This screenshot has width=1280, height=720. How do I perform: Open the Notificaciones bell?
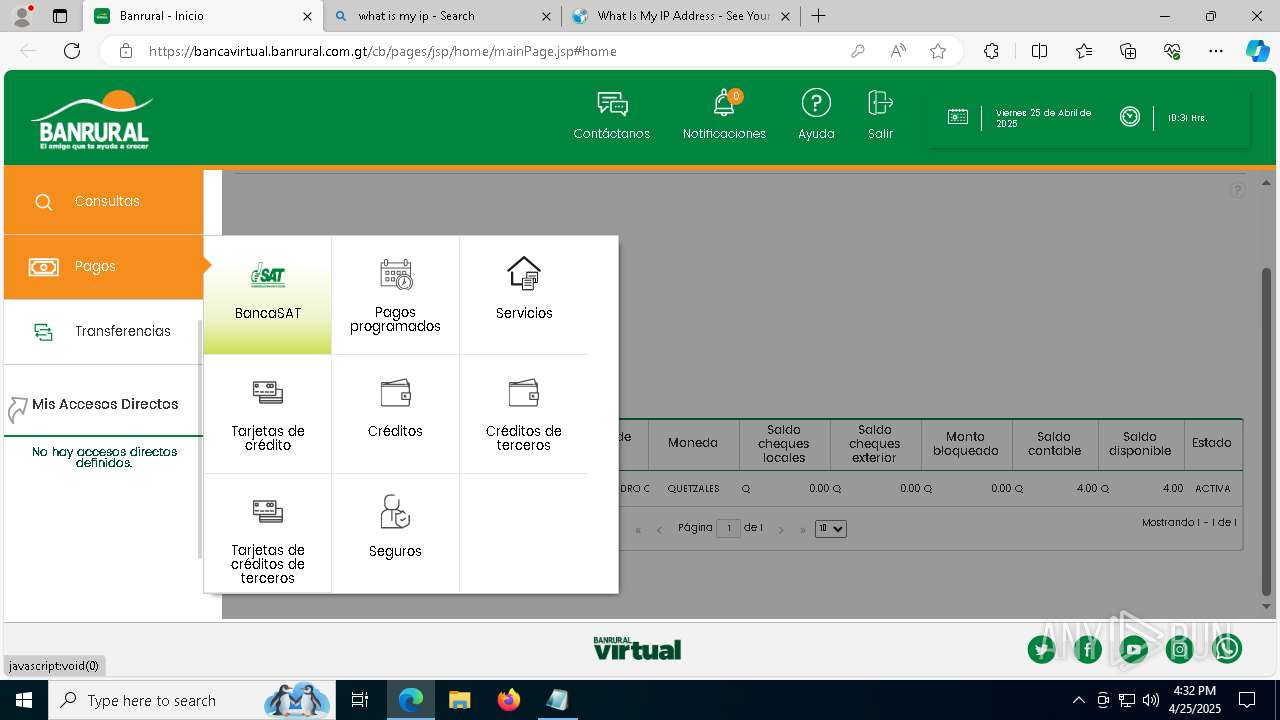[724, 104]
